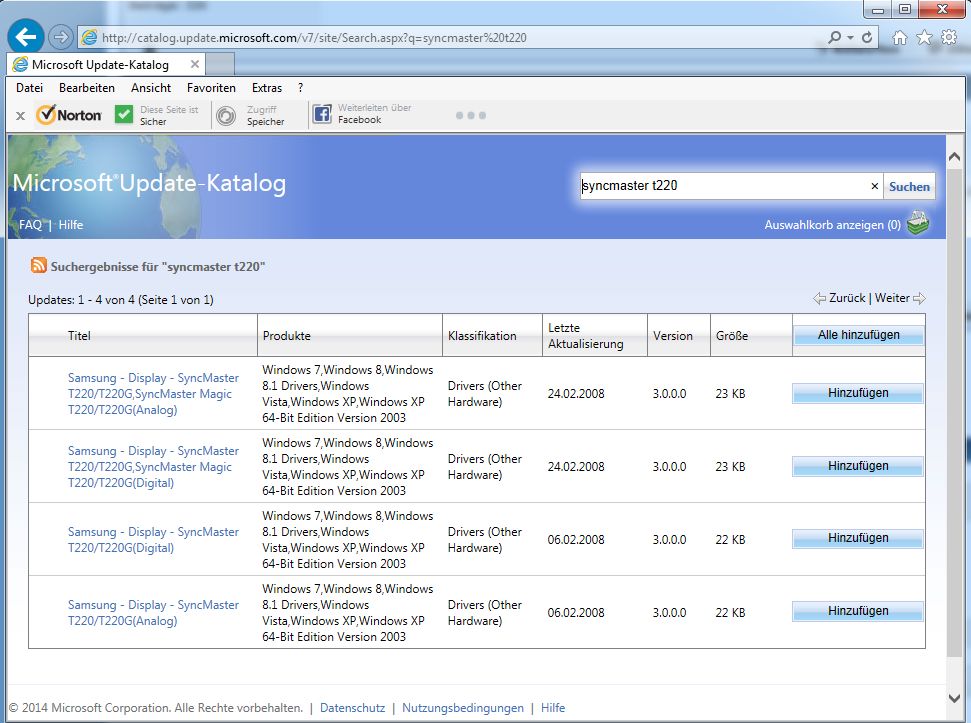971x723 pixels.
Task: Sort by Letzte Aktualisierung column header
Action: coord(585,336)
